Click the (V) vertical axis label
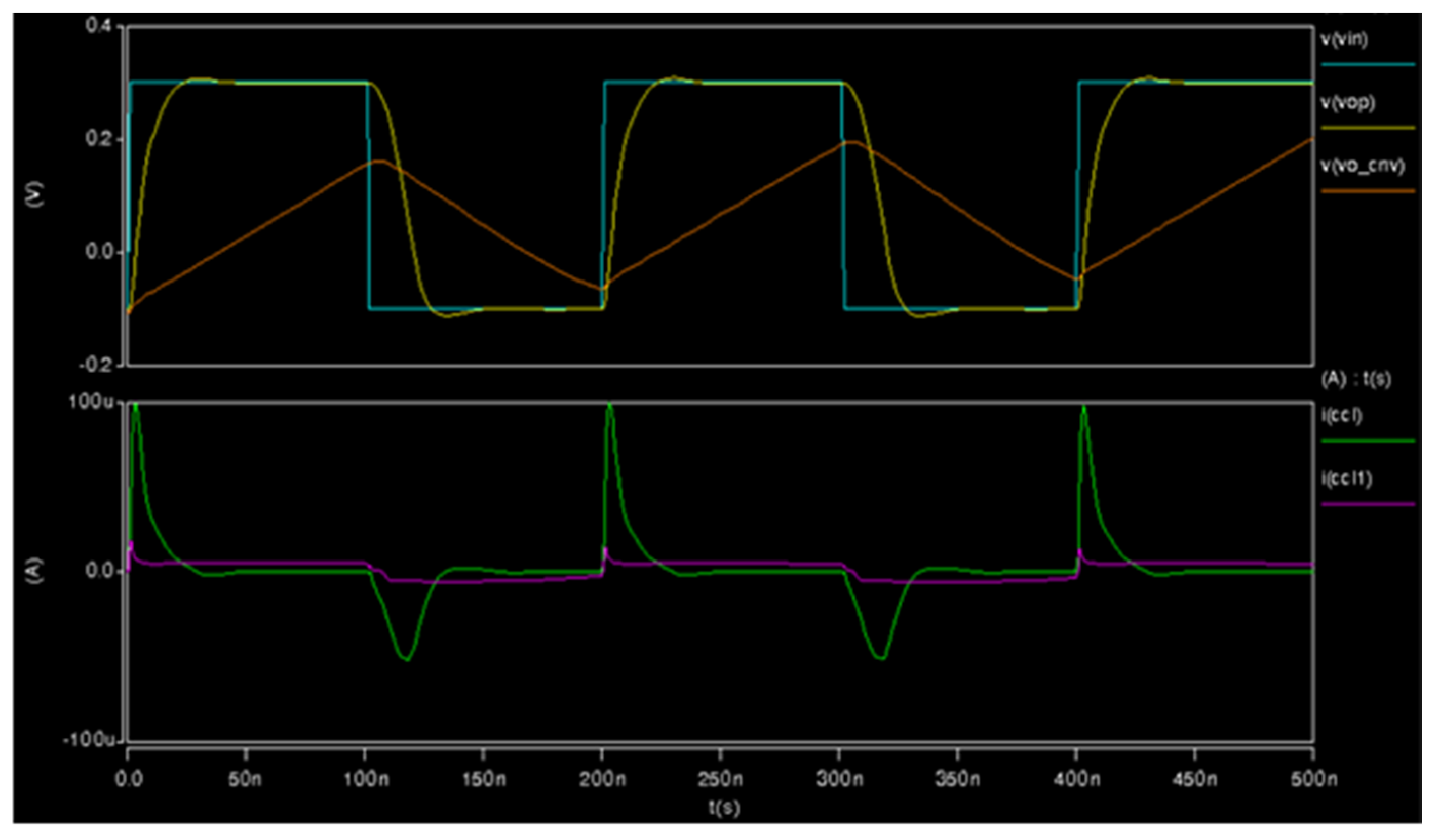Viewport: 1439px width, 840px height. click(x=35, y=195)
